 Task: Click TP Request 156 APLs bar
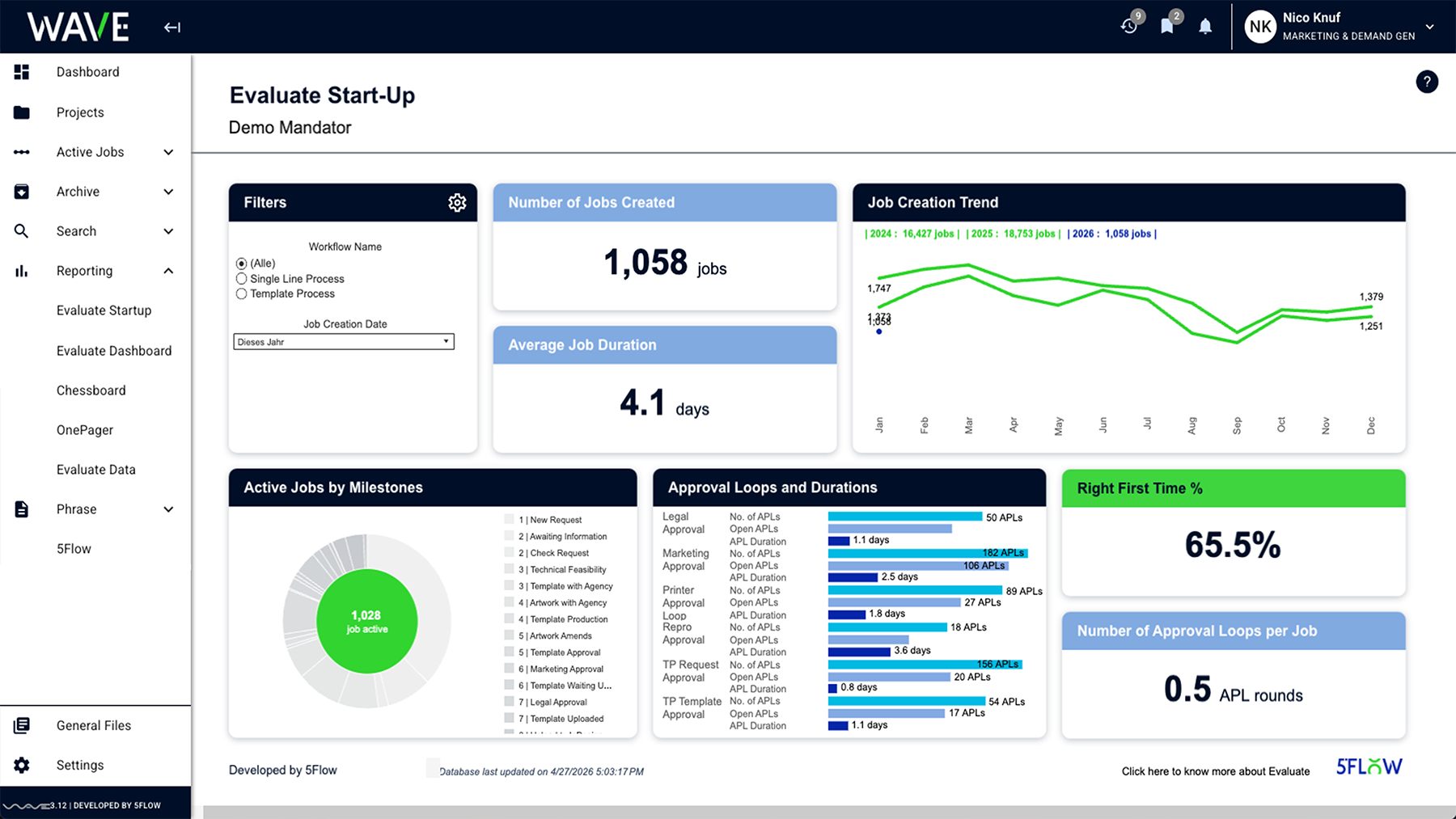click(925, 665)
